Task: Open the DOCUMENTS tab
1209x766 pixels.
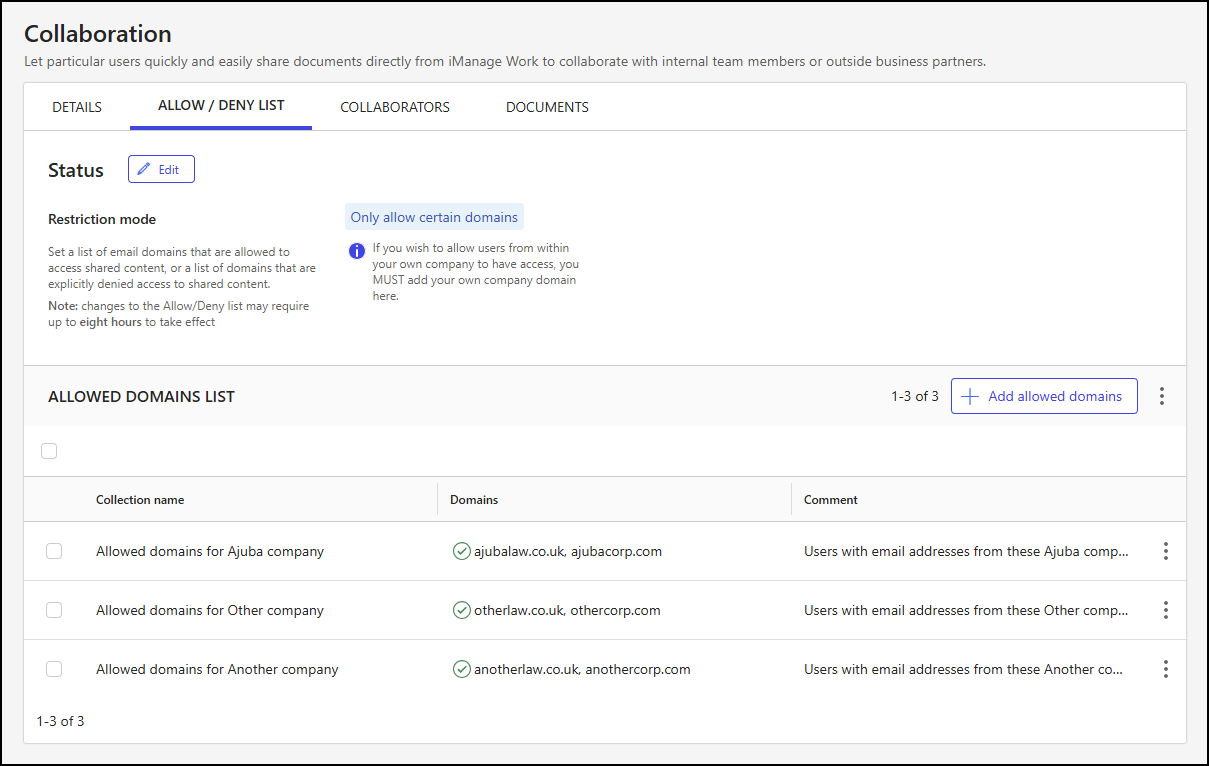Action: pyautogui.click(x=547, y=106)
